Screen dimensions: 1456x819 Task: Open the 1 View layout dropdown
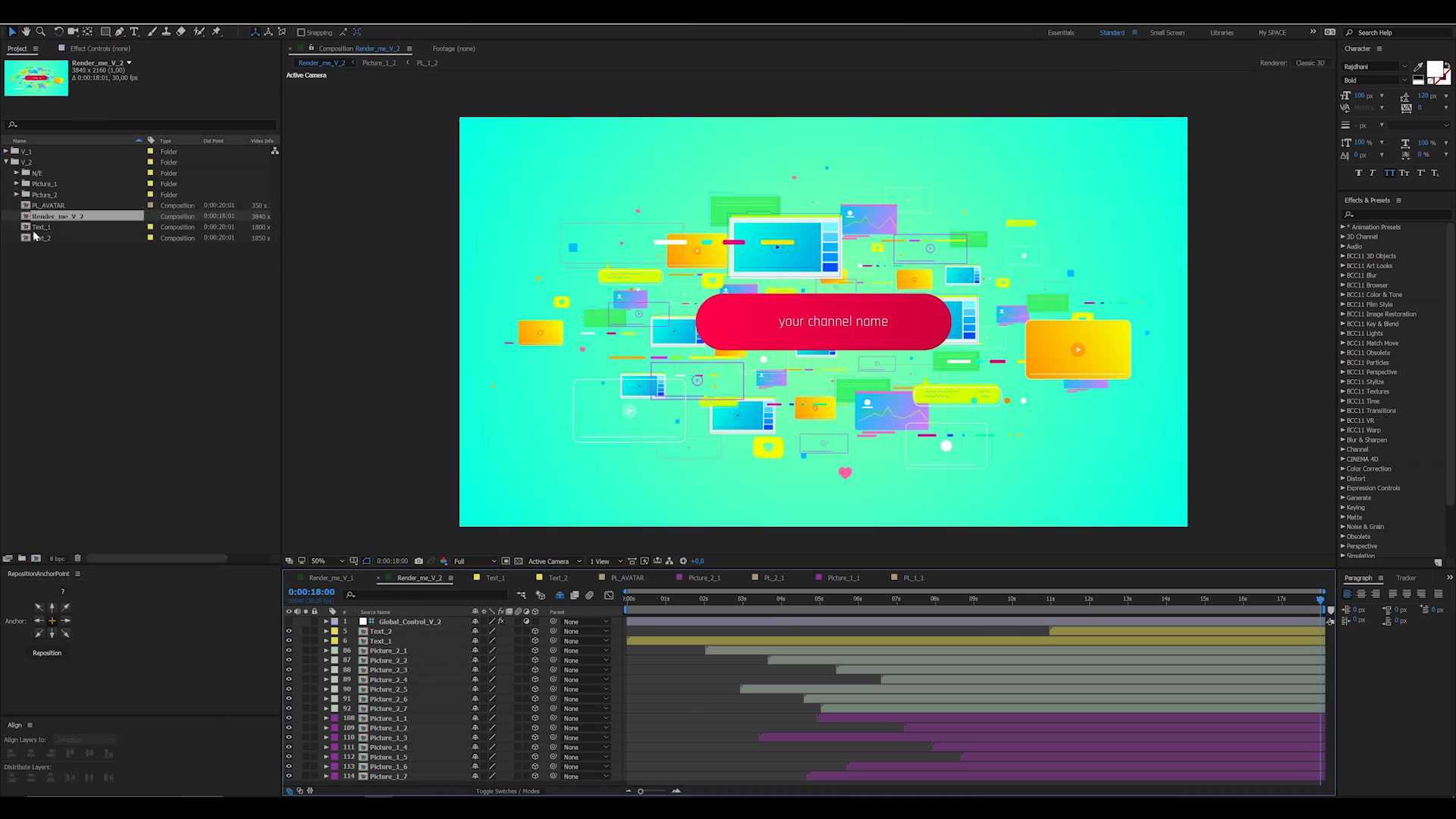click(606, 561)
